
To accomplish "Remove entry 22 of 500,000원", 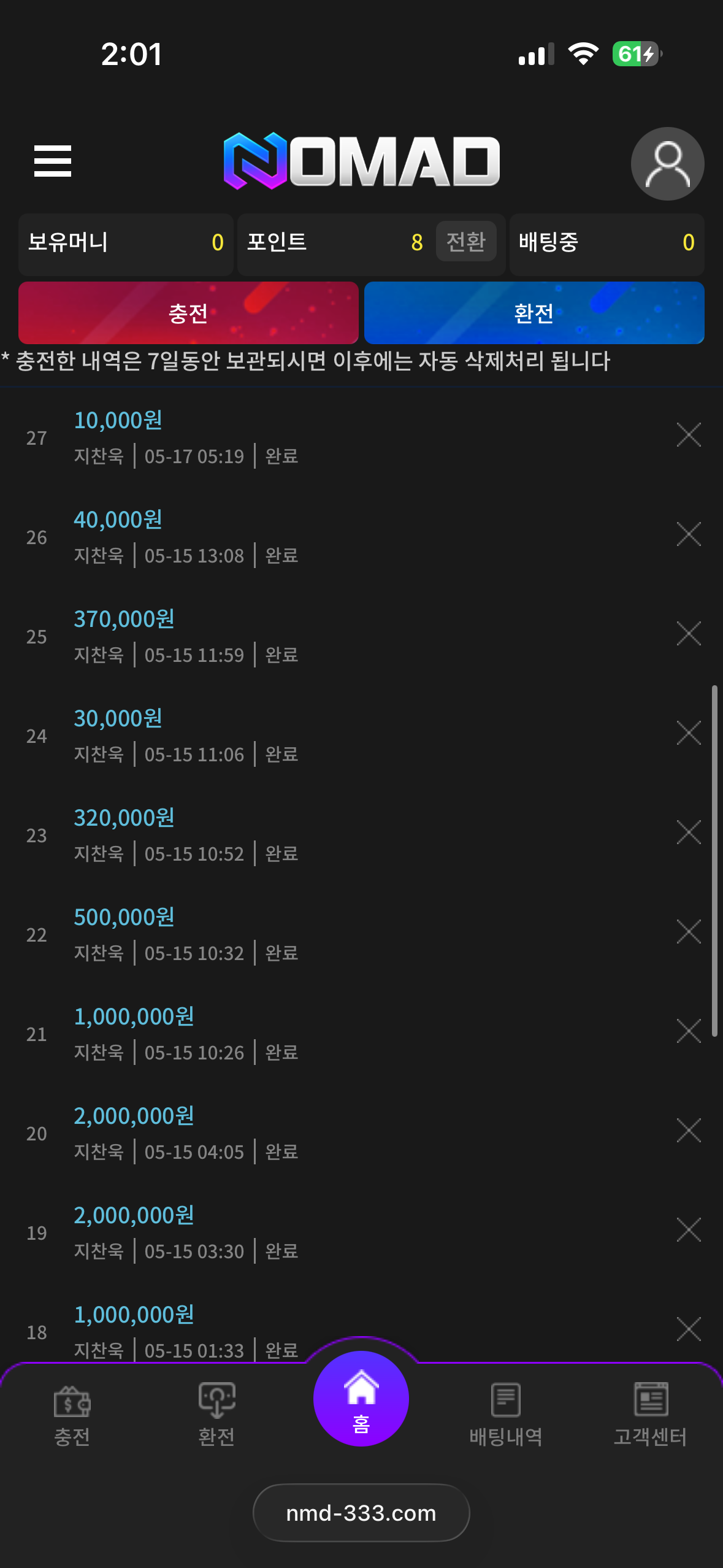I will click(x=689, y=932).
